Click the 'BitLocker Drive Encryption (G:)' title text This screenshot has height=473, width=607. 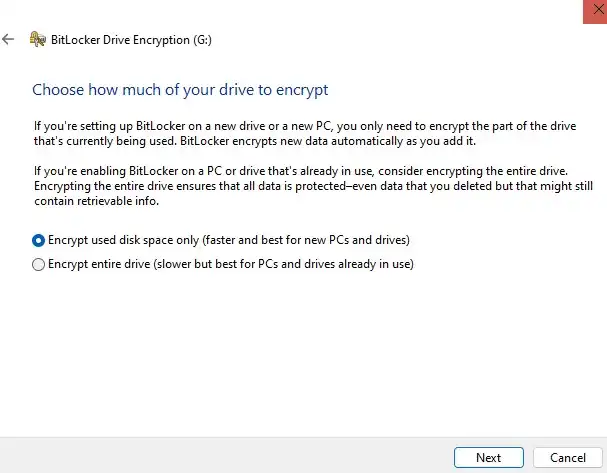[131, 40]
